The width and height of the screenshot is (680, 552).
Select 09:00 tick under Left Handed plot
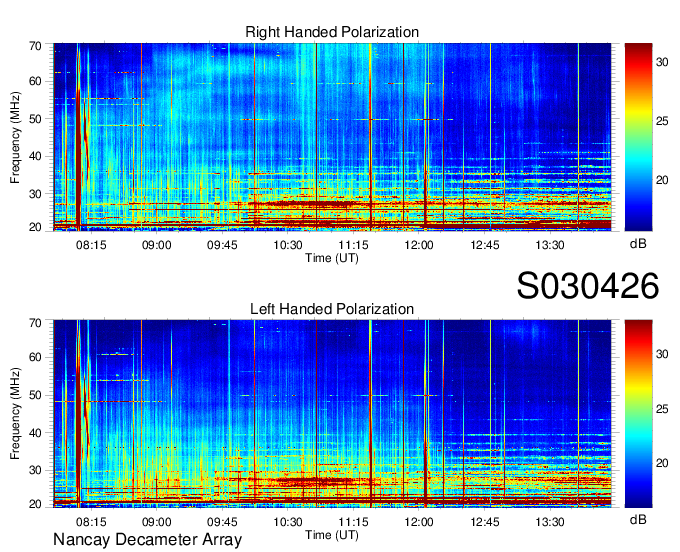click(157, 522)
